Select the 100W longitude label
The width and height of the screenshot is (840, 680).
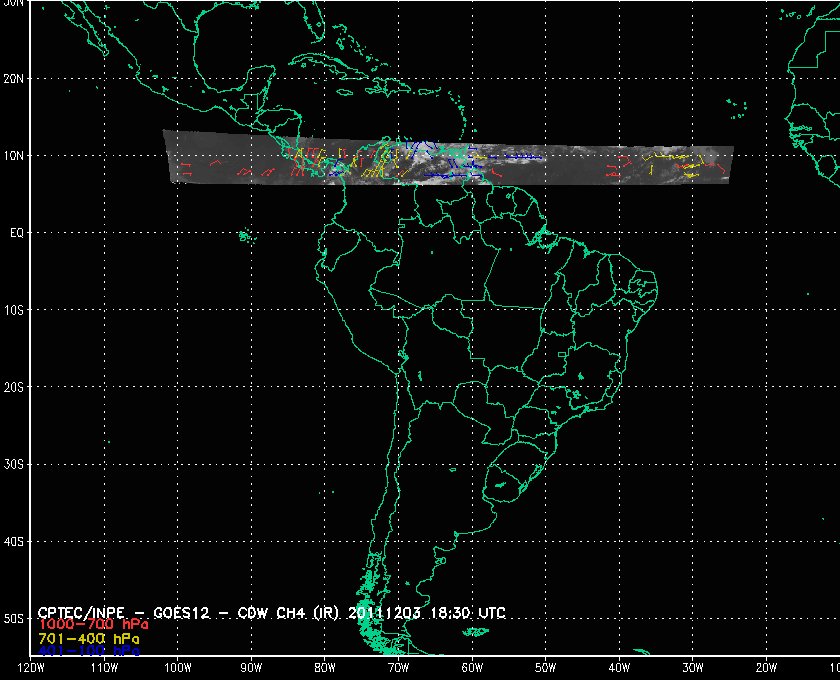click(x=177, y=668)
